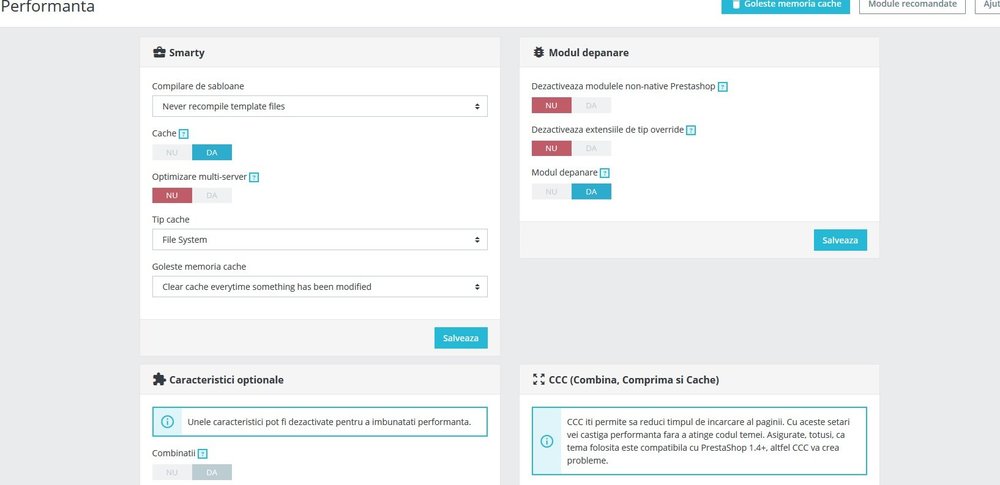Set Cache toggle to NU

point(172,152)
